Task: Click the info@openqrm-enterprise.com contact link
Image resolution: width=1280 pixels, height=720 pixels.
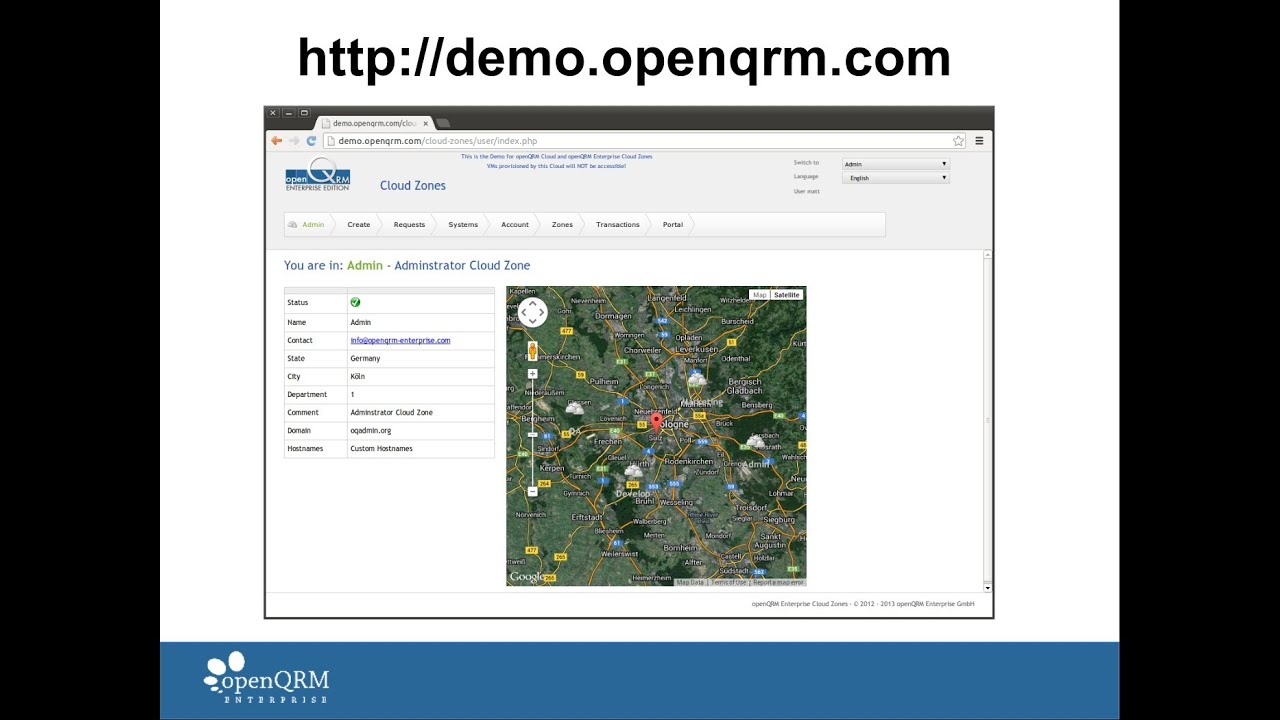Action: coord(400,340)
